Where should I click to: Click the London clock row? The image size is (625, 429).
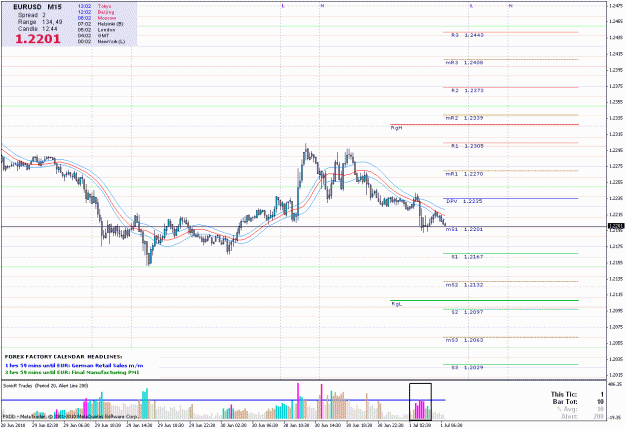pos(96,30)
